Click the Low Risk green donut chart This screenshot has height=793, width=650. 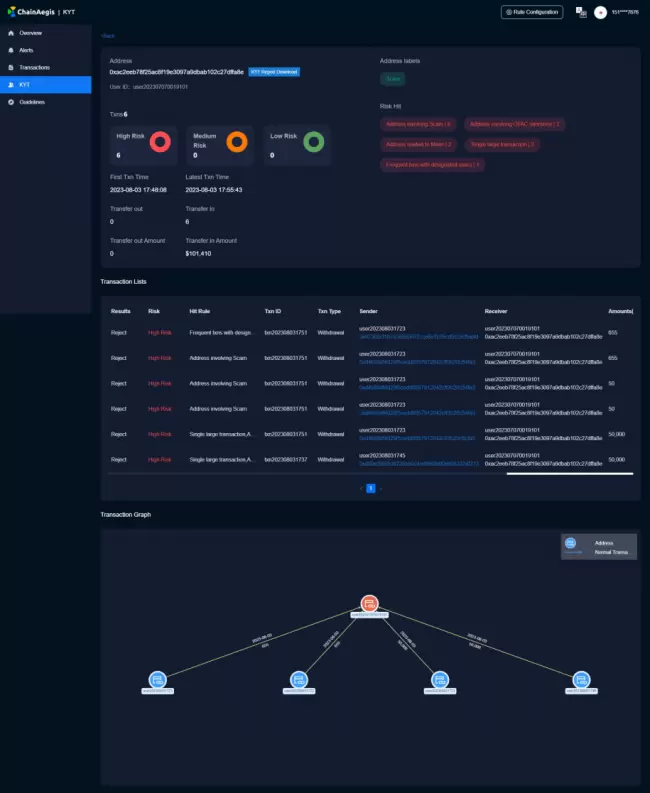(x=313, y=143)
